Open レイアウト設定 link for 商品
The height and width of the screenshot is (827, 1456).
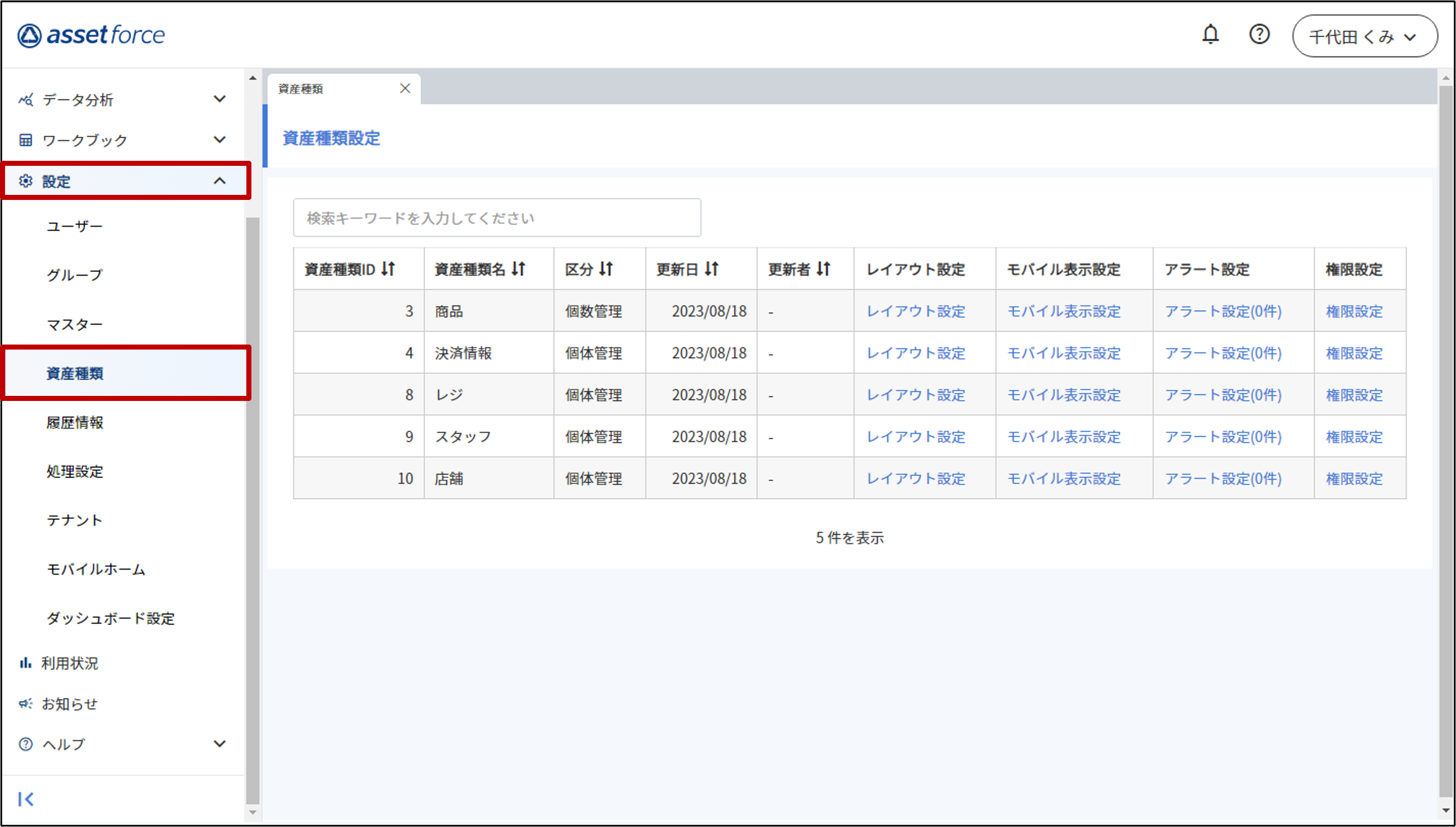pos(916,311)
